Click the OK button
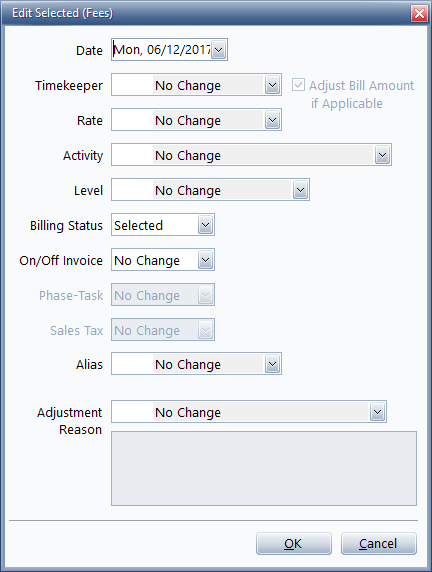Screen dimensions: 432x572 coord(294,544)
